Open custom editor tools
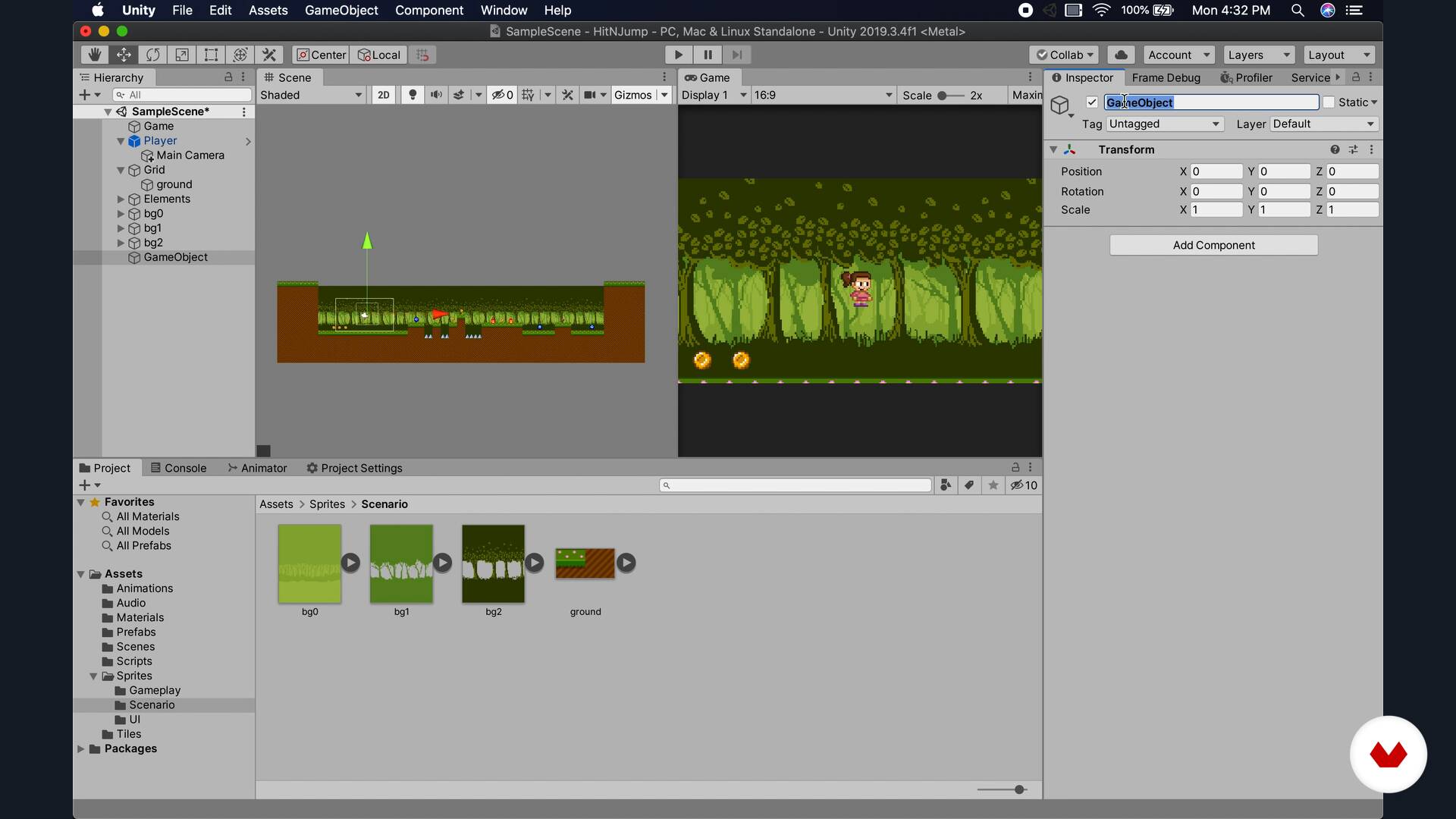This screenshot has height=819, width=1456. point(269,55)
